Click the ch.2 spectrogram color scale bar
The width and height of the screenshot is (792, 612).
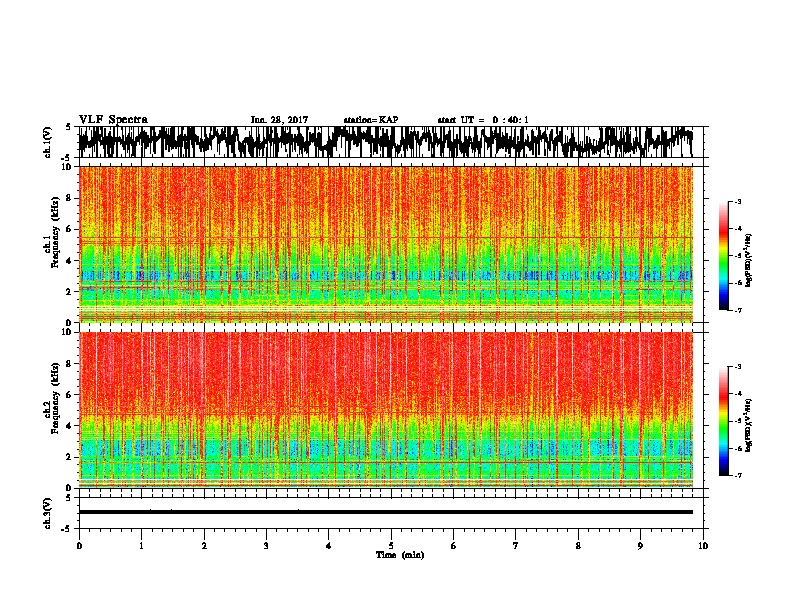click(x=724, y=421)
